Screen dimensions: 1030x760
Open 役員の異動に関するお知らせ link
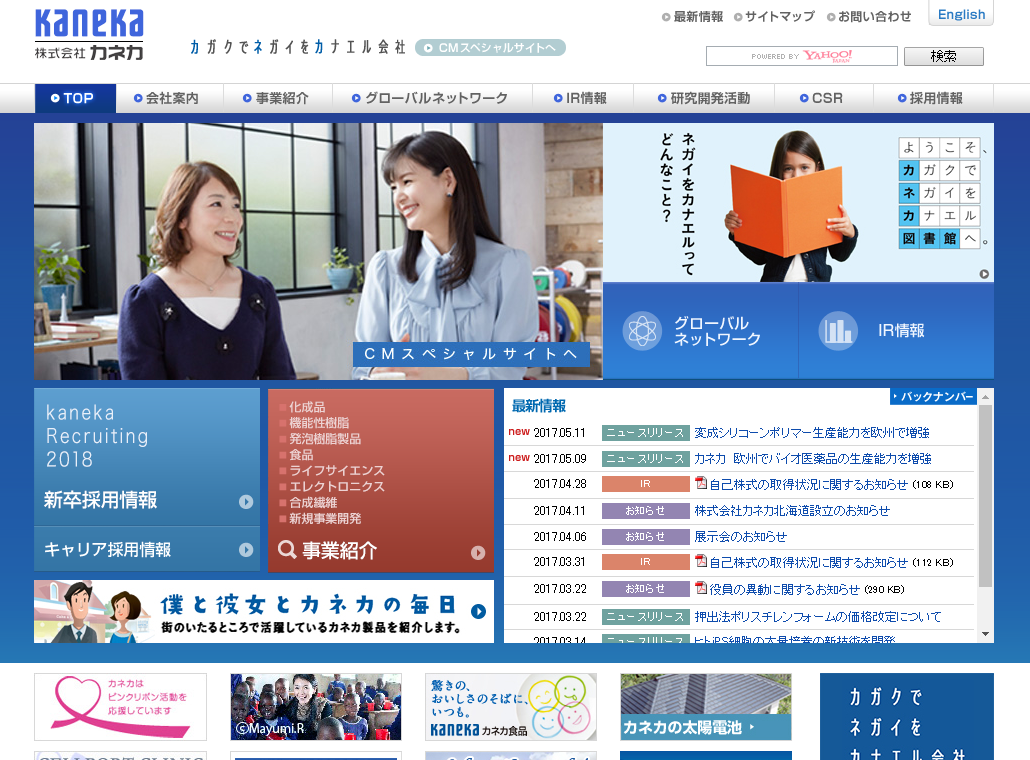pos(784,589)
